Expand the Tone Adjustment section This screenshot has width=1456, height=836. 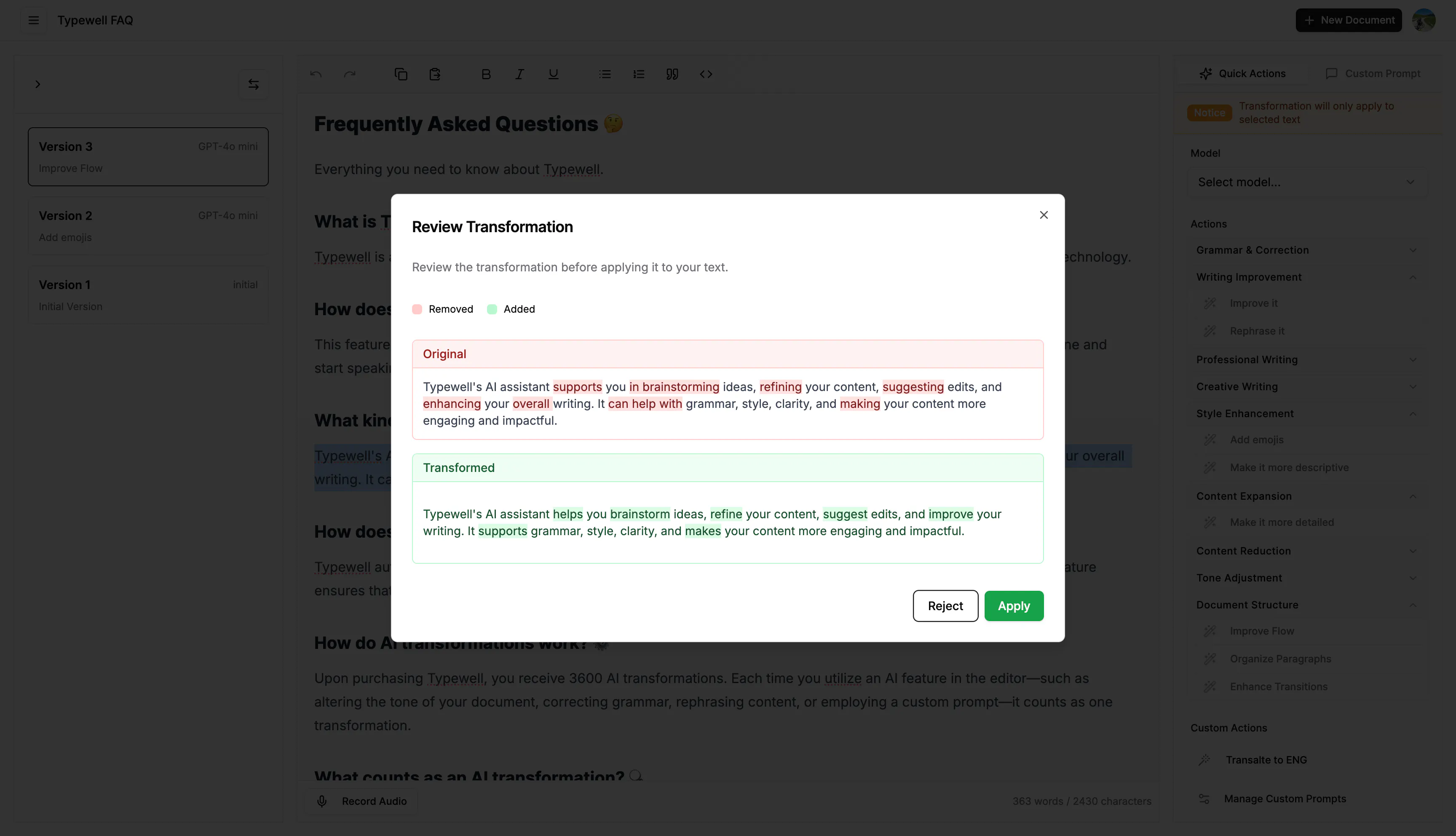click(1307, 578)
